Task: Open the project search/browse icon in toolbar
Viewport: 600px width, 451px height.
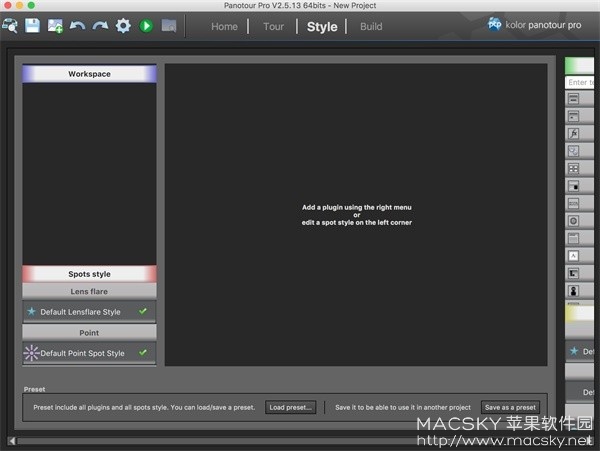Action: pyautogui.click(x=10, y=26)
